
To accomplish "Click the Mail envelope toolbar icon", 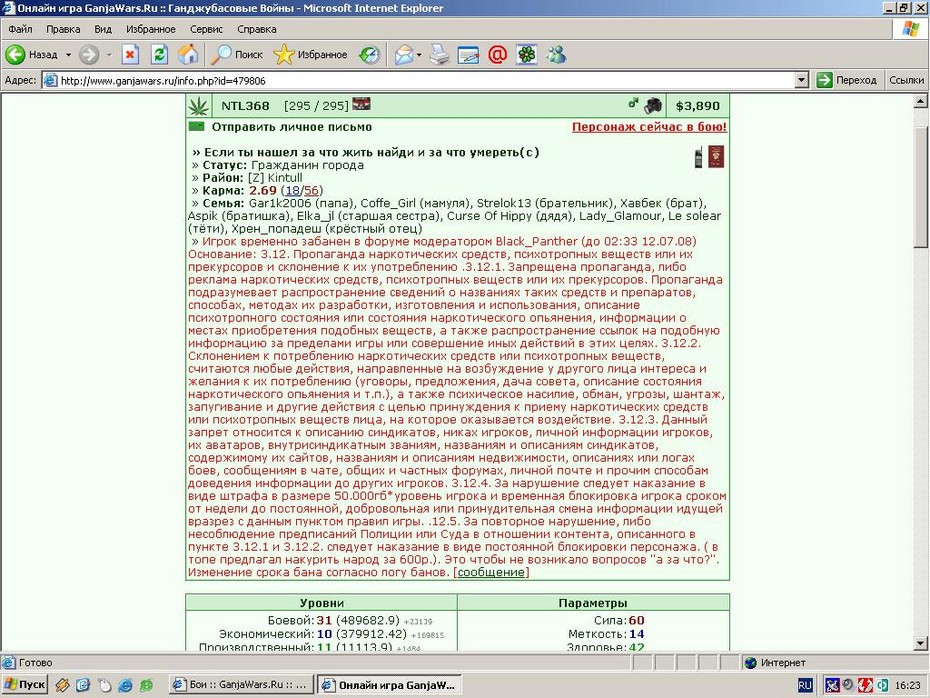I will [x=404, y=55].
